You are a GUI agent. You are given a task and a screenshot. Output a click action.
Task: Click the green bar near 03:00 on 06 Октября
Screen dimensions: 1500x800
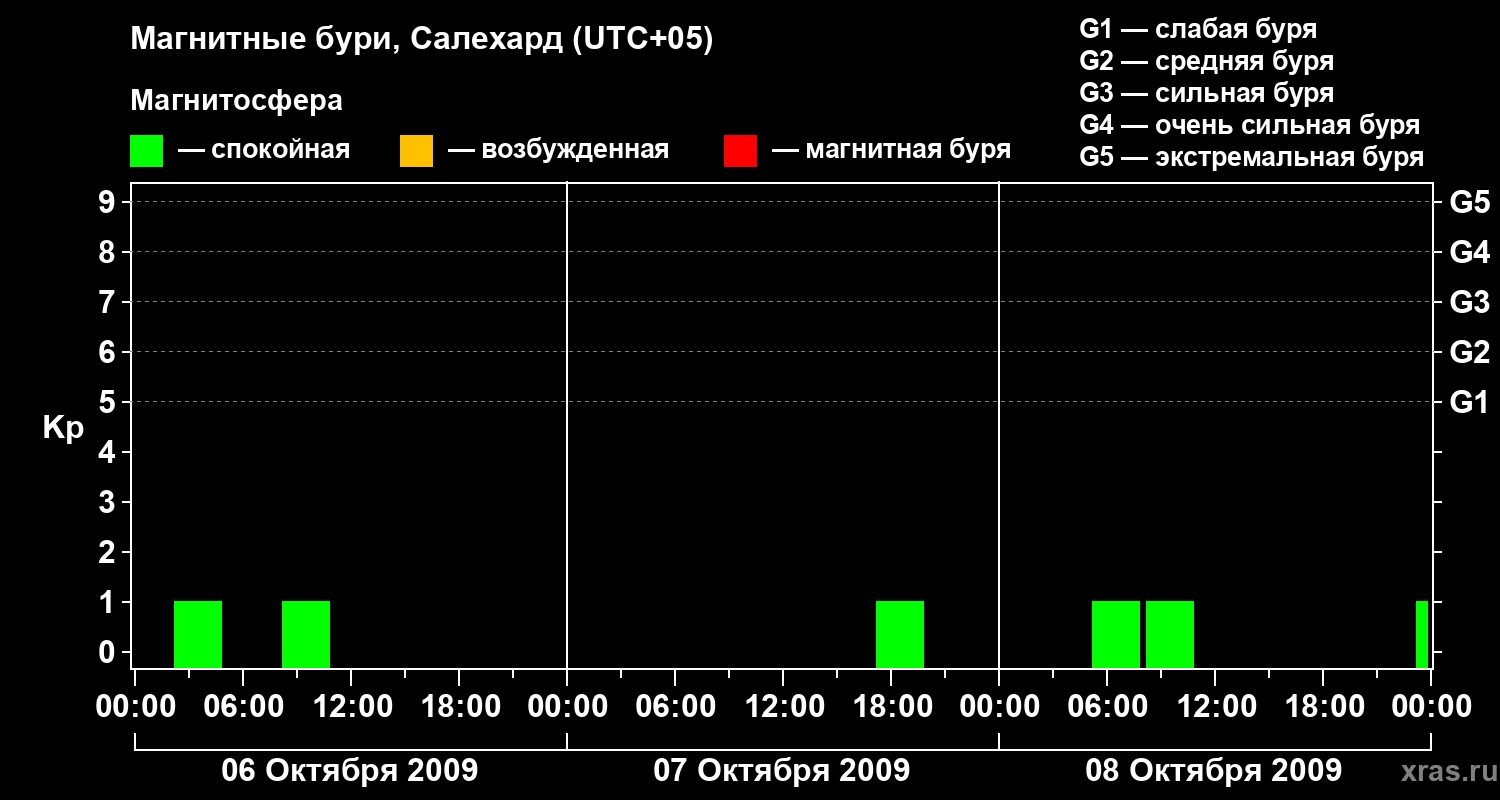[198, 634]
